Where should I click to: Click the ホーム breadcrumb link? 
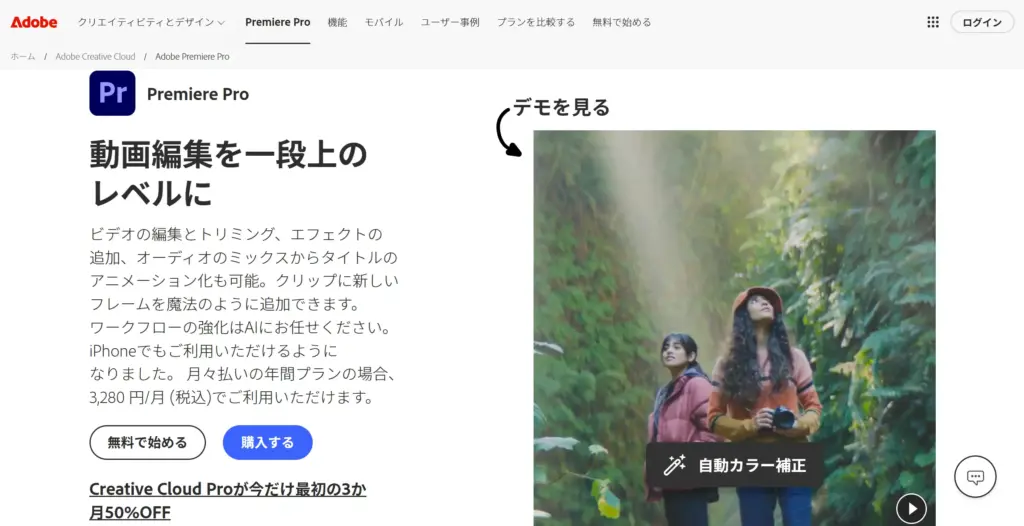pos(23,57)
